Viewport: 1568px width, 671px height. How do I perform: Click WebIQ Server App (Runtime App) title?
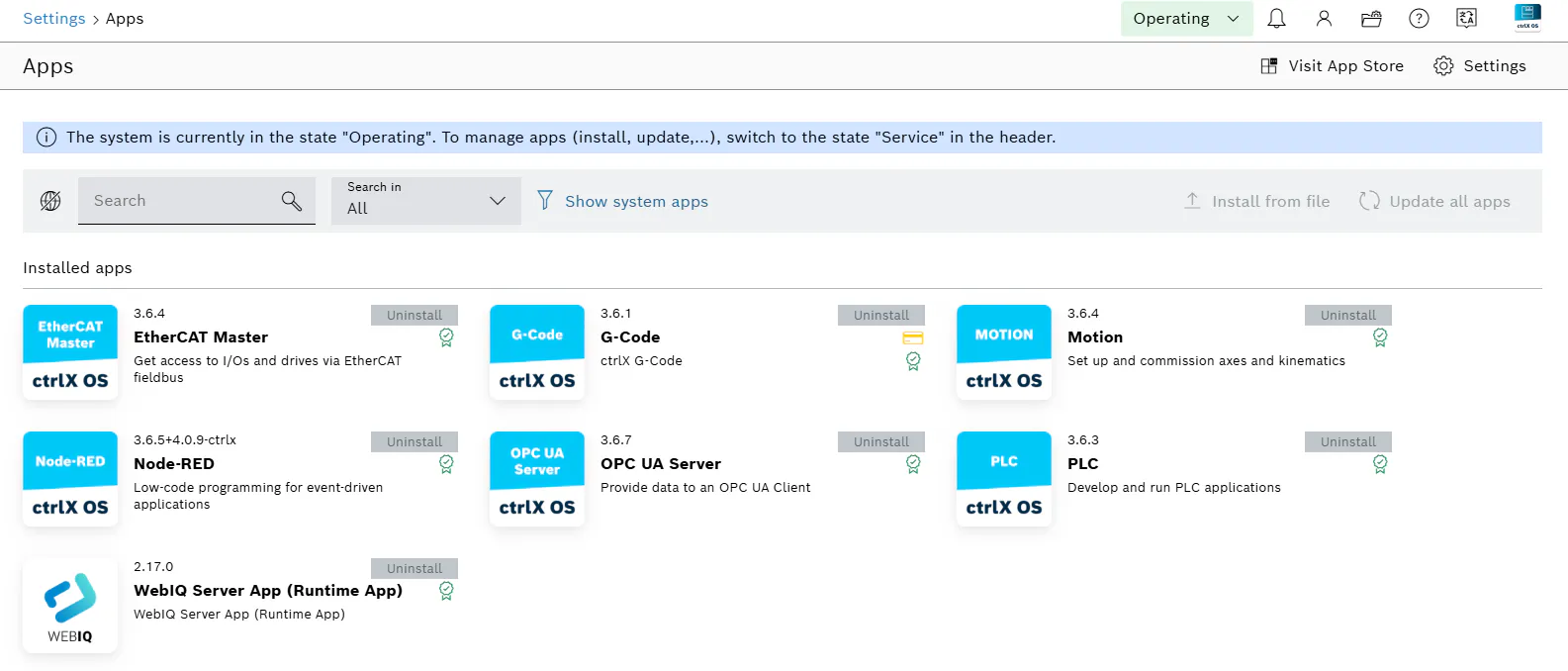click(268, 591)
